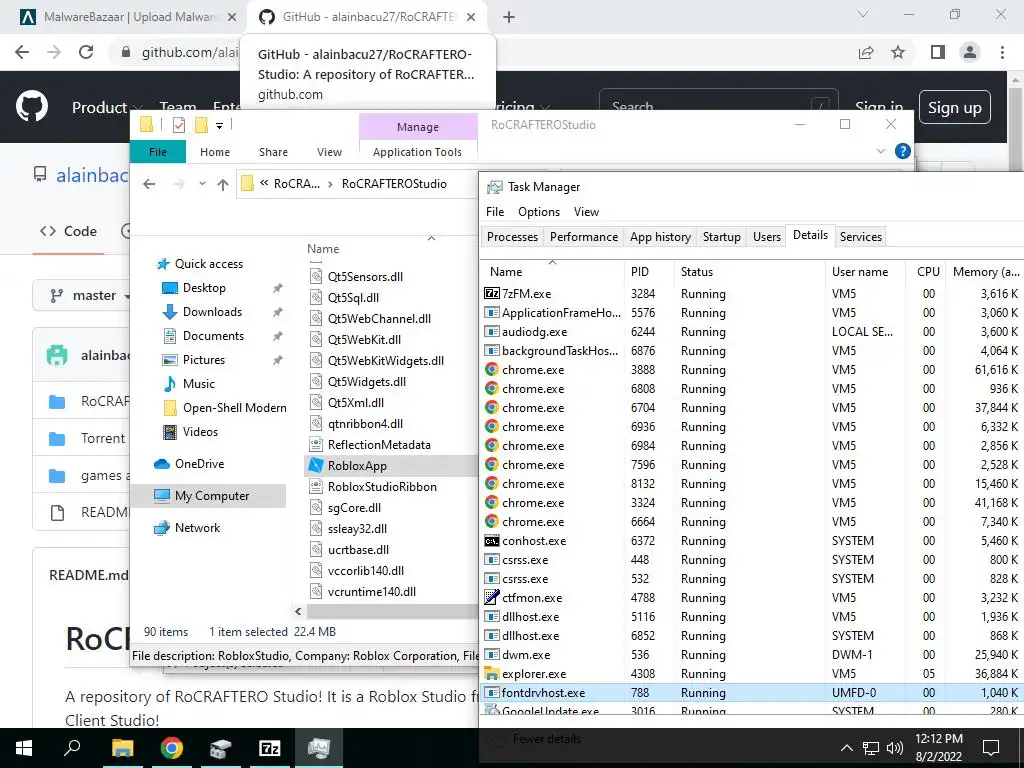The height and width of the screenshot is (768, 1024).
Task: Launch 7-Zip from taskbar
Action: [x=270, y=748]
